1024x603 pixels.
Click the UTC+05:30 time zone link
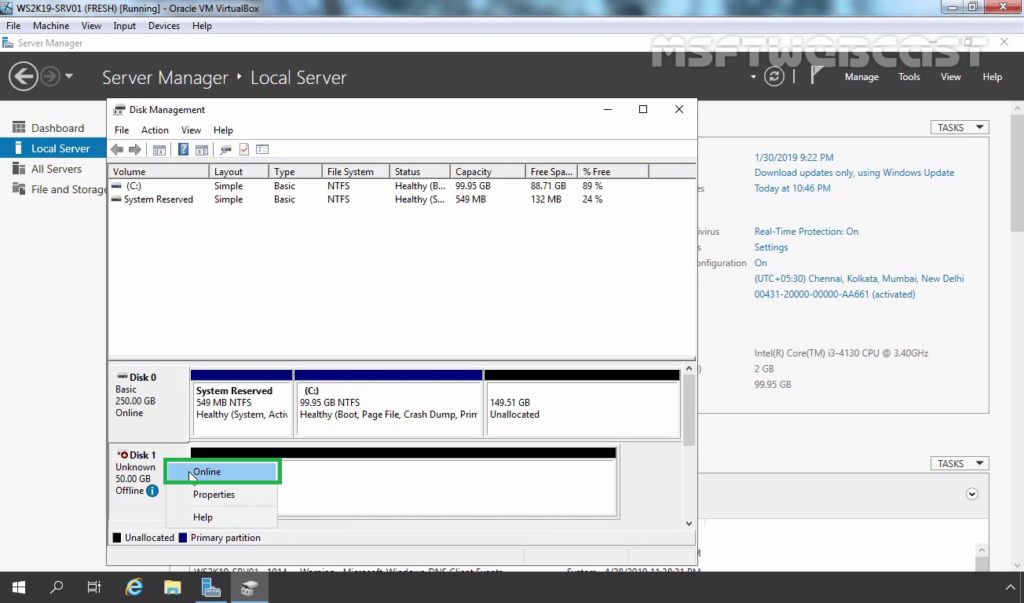(x=859, y=278)
